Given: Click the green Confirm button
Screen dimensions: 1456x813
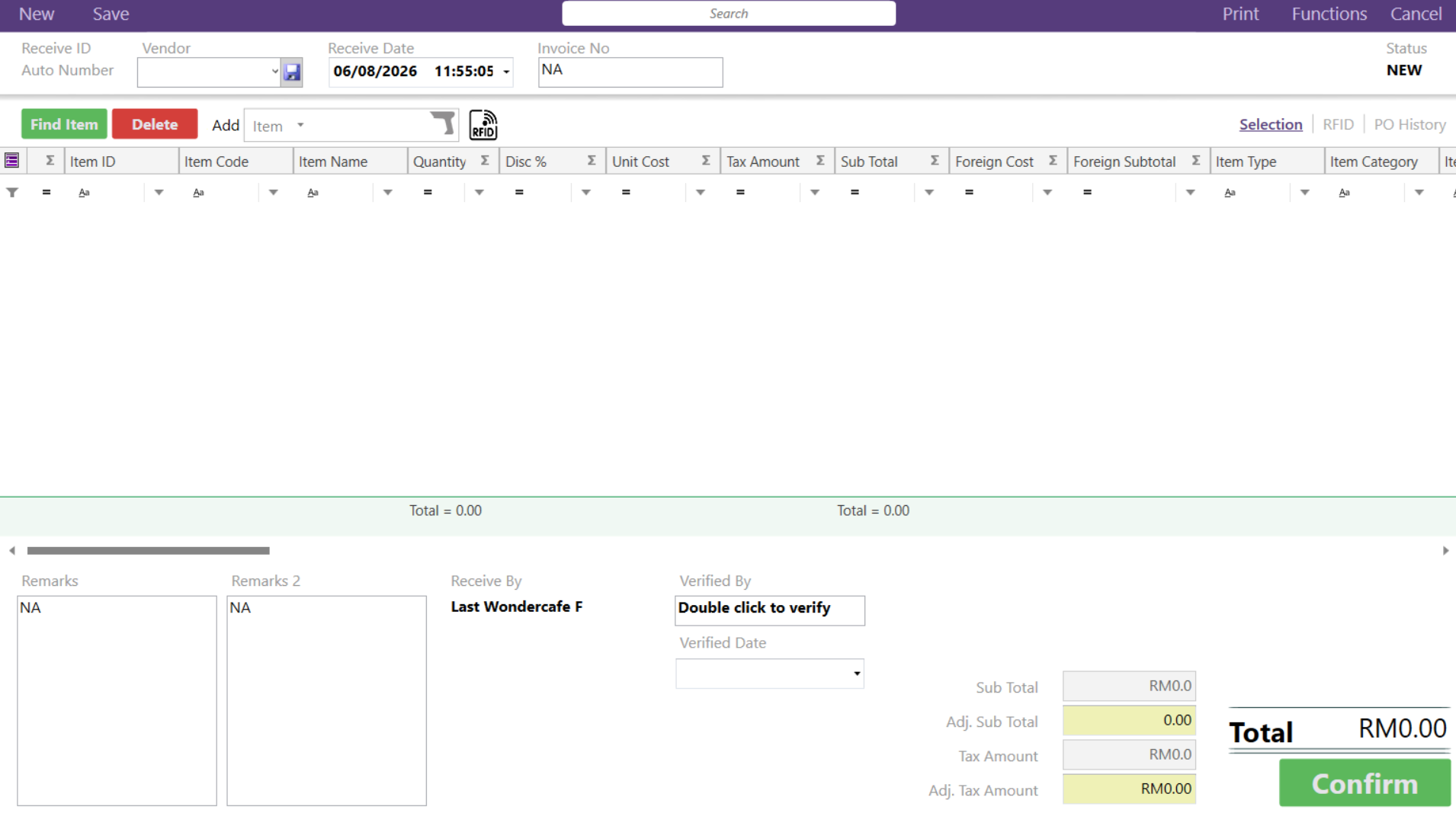Looking at the screenshot, I should click(x=1365, y=783).
